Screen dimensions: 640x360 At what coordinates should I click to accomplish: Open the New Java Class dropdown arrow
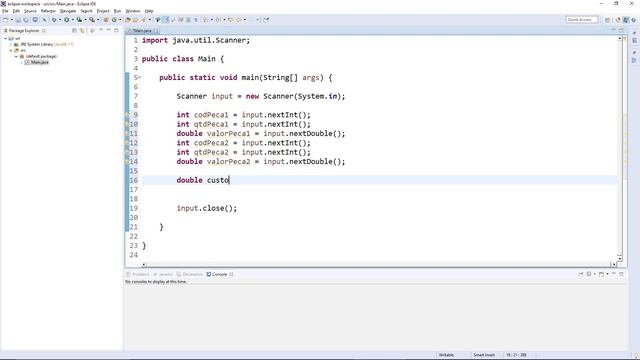click(x=120, y=20)
